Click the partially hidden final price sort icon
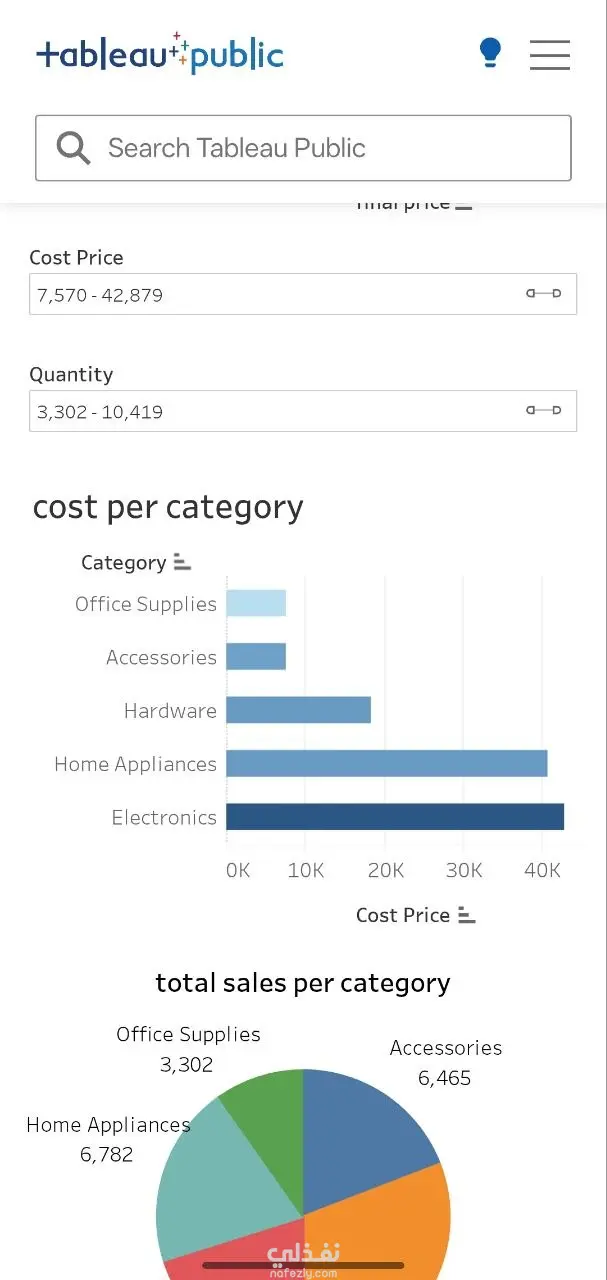The image size is (607, 1280). click(x=464, y=206)
